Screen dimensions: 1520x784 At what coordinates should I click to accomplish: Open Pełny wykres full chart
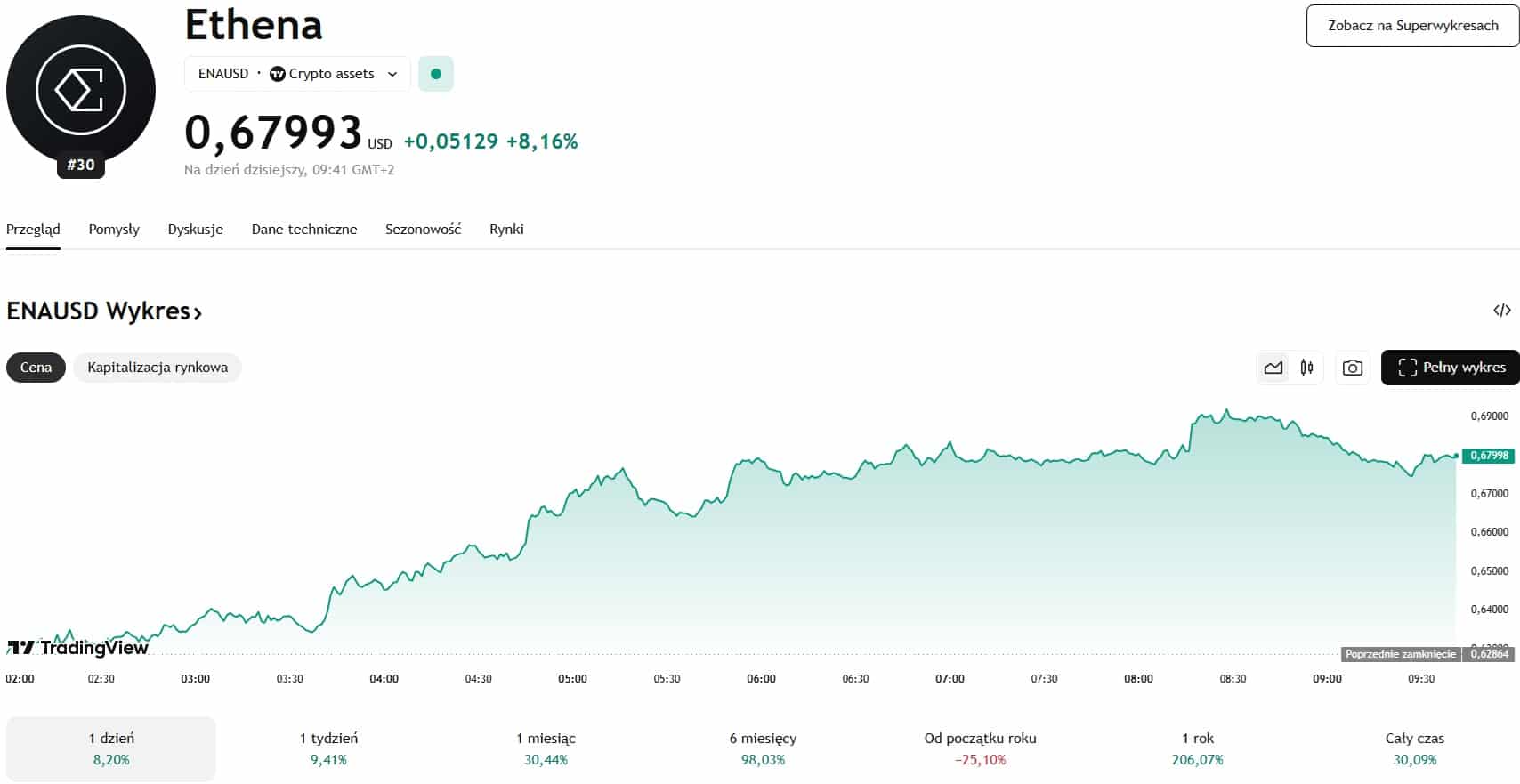1451,368
